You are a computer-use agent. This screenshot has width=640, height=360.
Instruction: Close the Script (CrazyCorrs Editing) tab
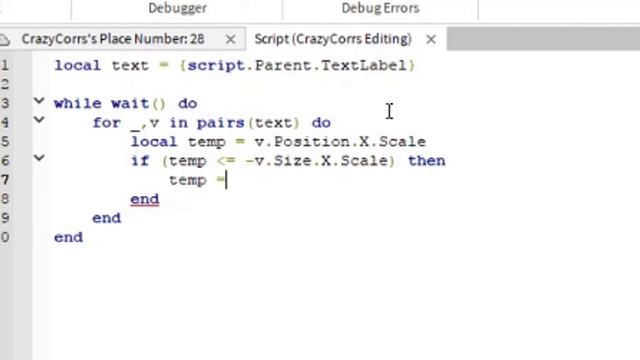[431, 40]
